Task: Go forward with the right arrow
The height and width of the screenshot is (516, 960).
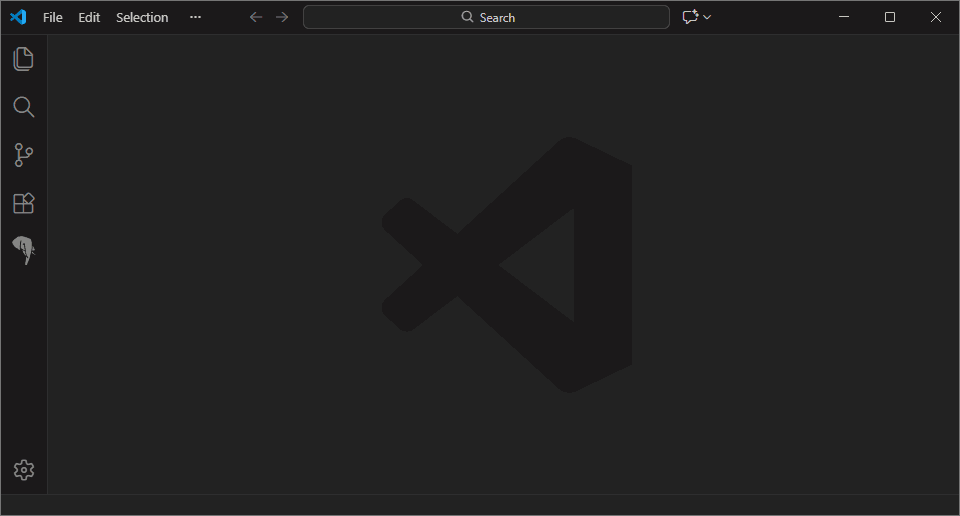Action: click(282, 17)
